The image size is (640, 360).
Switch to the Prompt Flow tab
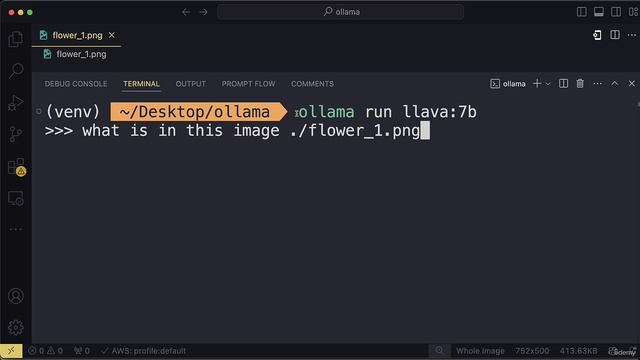249,84
